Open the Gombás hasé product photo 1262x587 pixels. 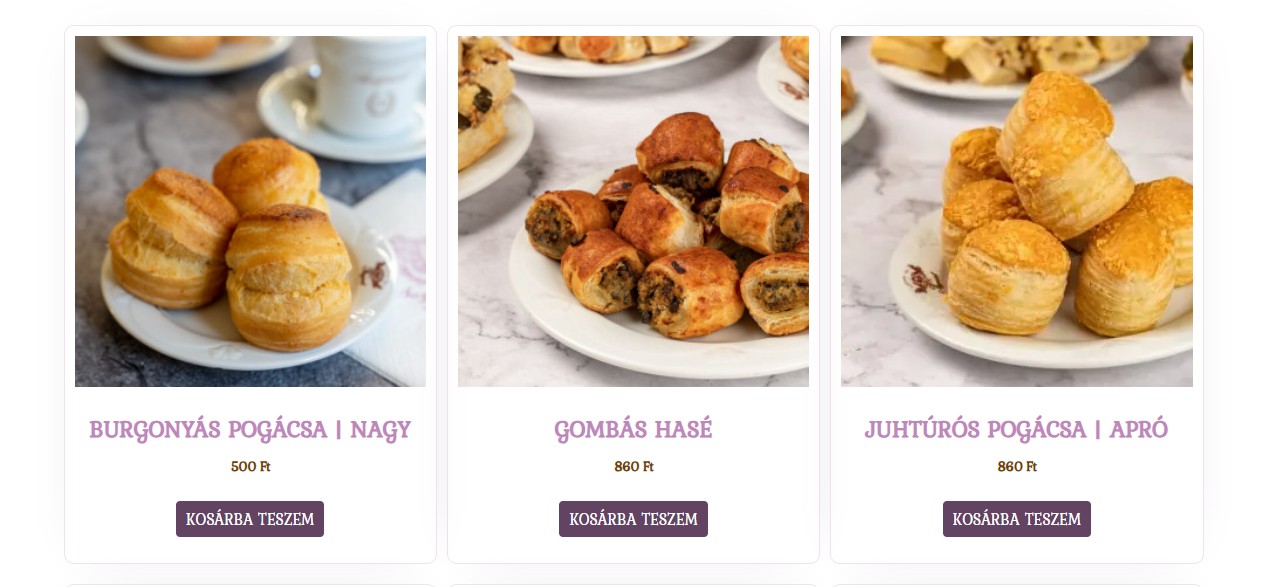point(633,211)
